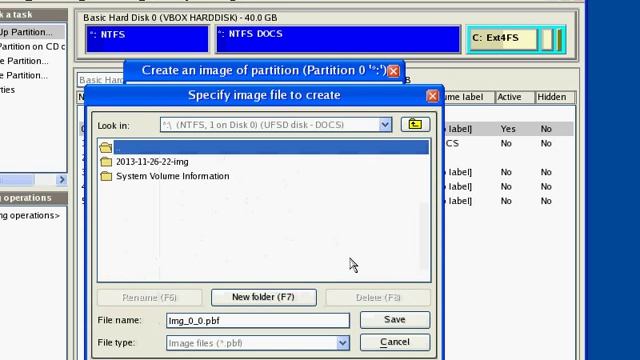
Task: Click the 'Yes' value in Active column
Action: [x=508, y=129]
